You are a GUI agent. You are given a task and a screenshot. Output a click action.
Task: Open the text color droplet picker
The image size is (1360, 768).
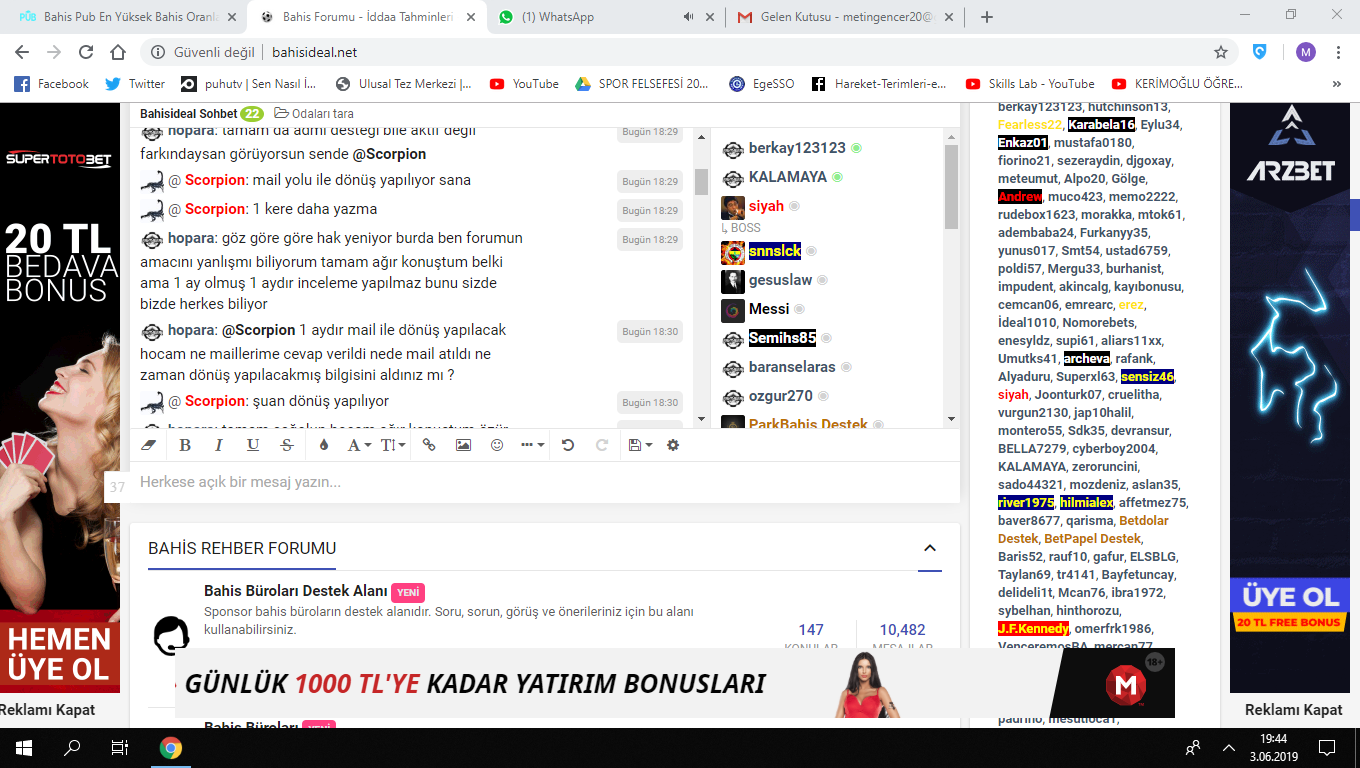tap(323, 445)
